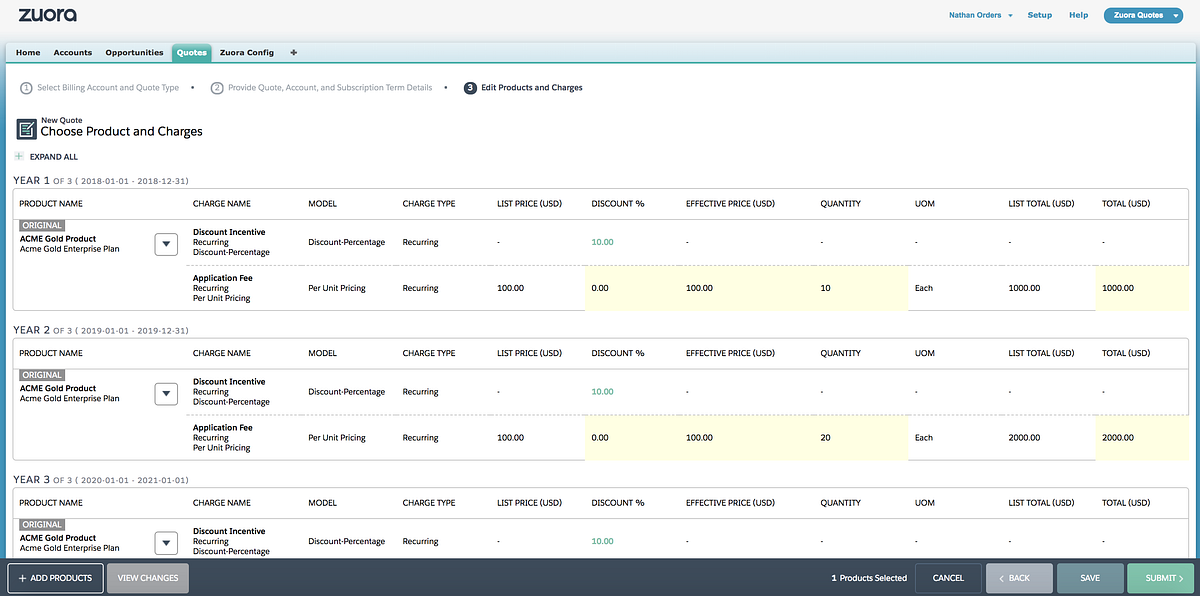
Task: Click Year 1 ORIGINAL badge
Action: [42, 226]
